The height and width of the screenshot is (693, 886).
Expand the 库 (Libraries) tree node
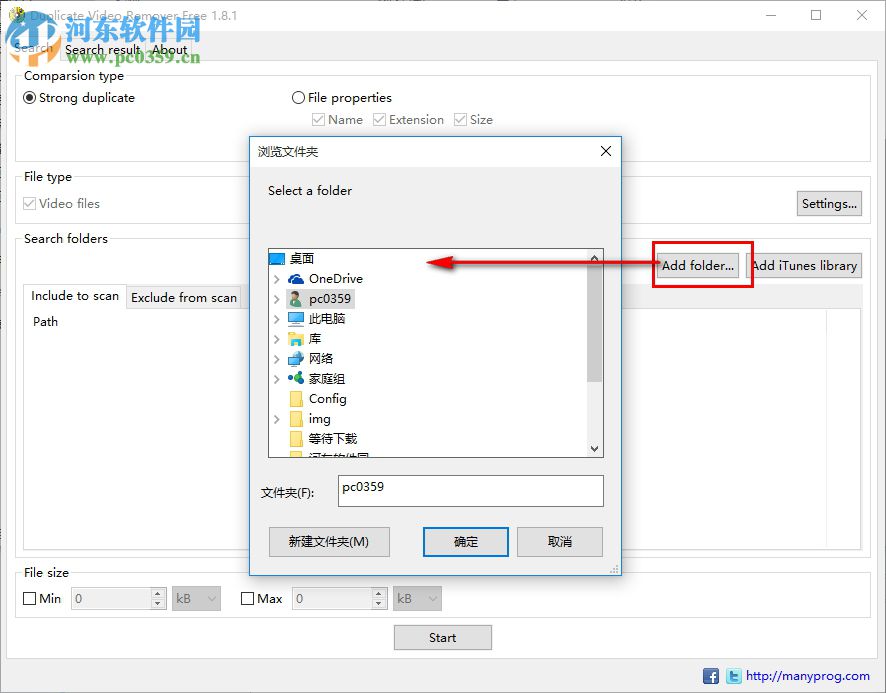[x=277, y=338]
